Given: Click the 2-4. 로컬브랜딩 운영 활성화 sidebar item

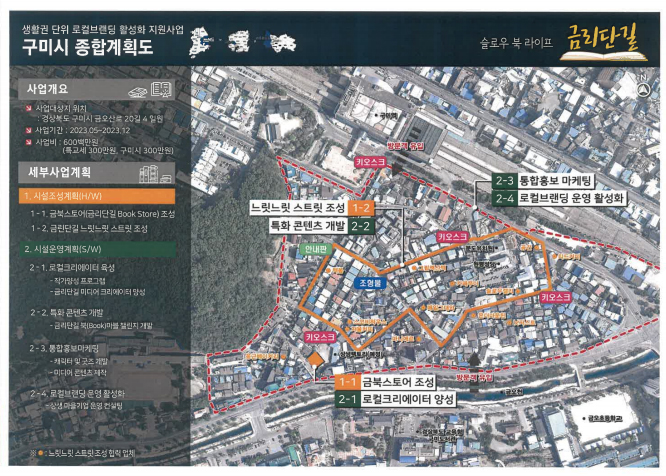Looking at the screenshot, I should 77,393.
